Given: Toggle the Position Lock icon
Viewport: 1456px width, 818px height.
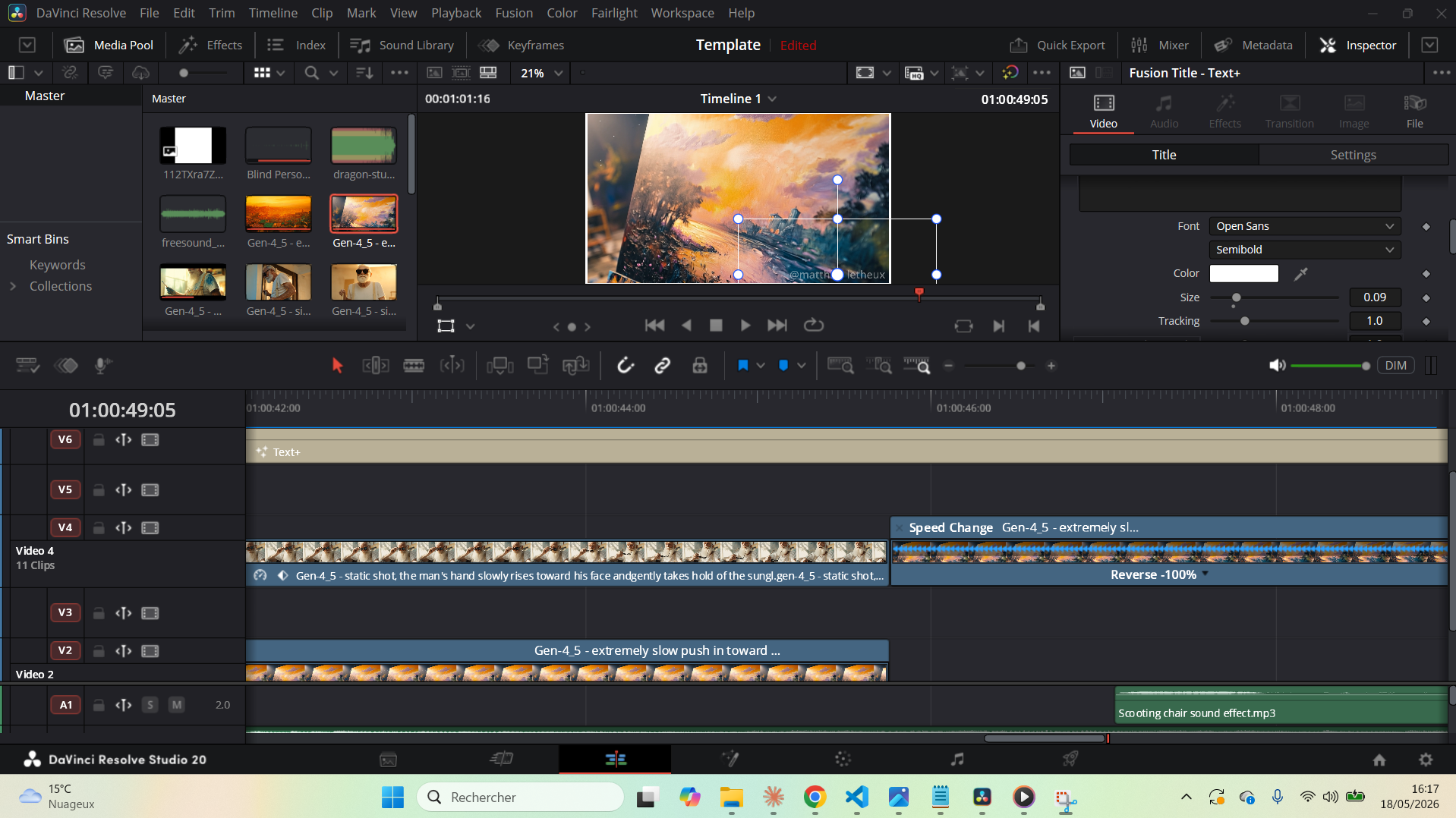Looking at the screenshot, I should (x=700, y=366).
